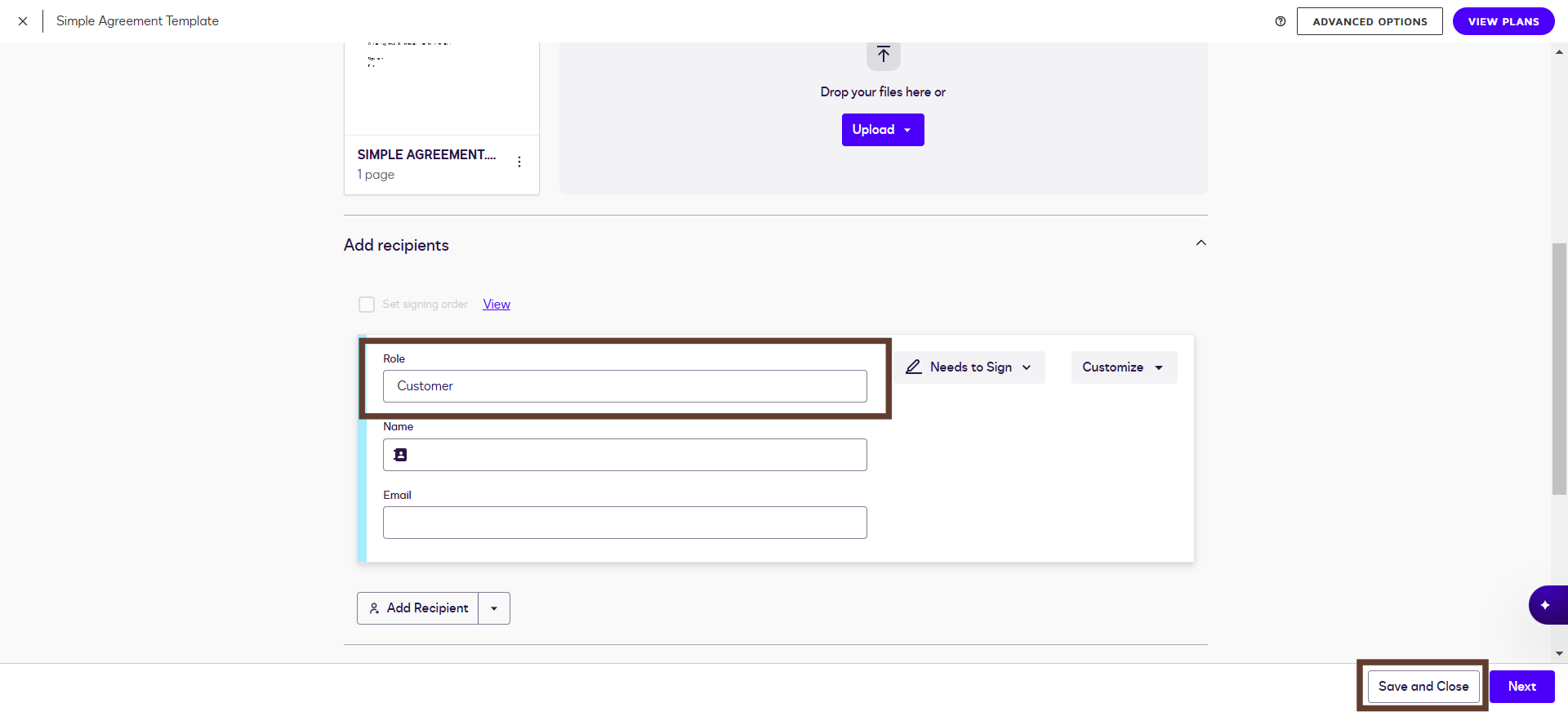Expand the Add Recipient options arrow
Image resolution: width=1568 pixels, height=712 pixels.
(494, 608)
